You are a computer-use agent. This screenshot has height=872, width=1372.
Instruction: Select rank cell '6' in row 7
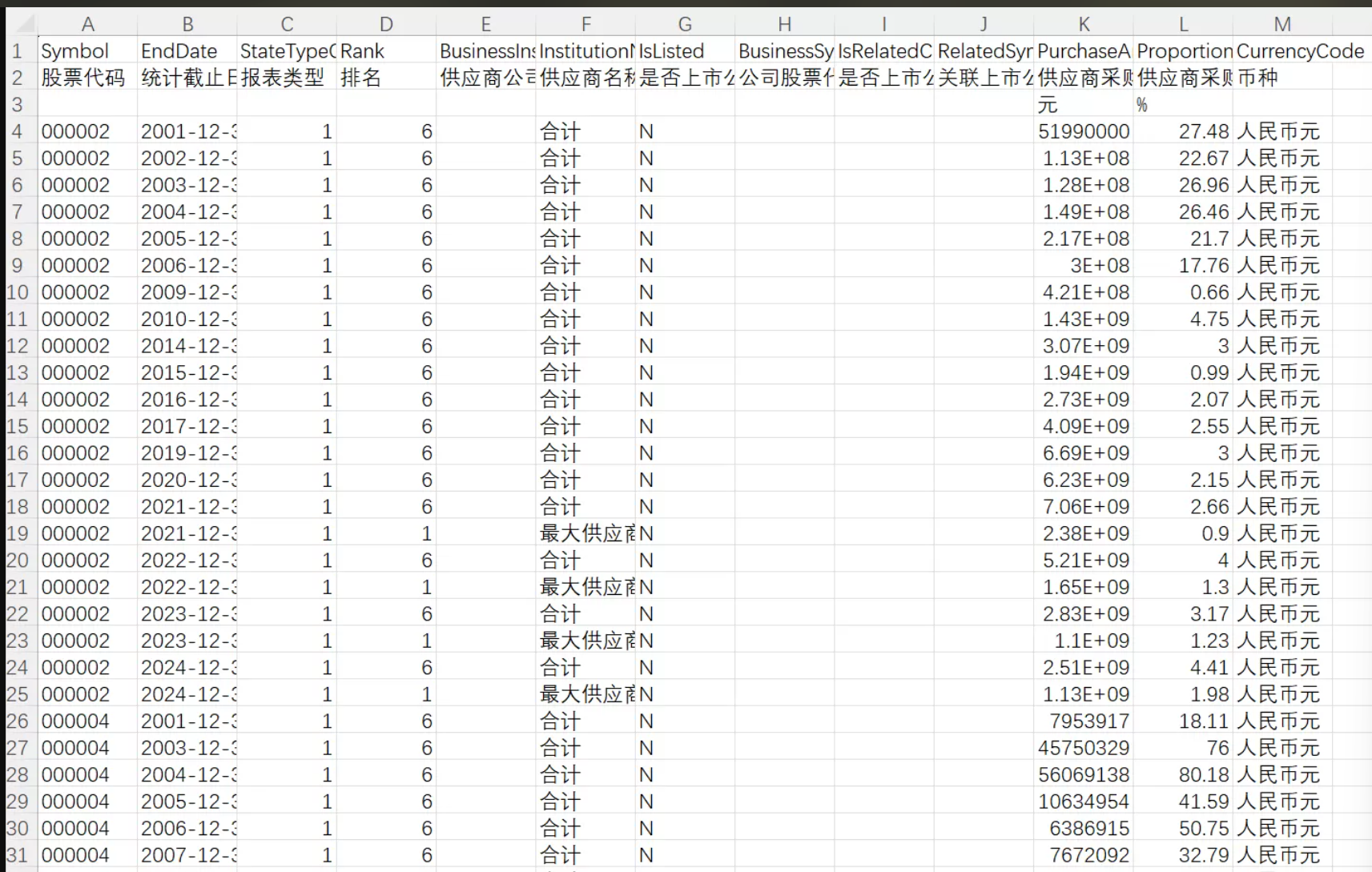pyautogui.click(x=386, y=212)
